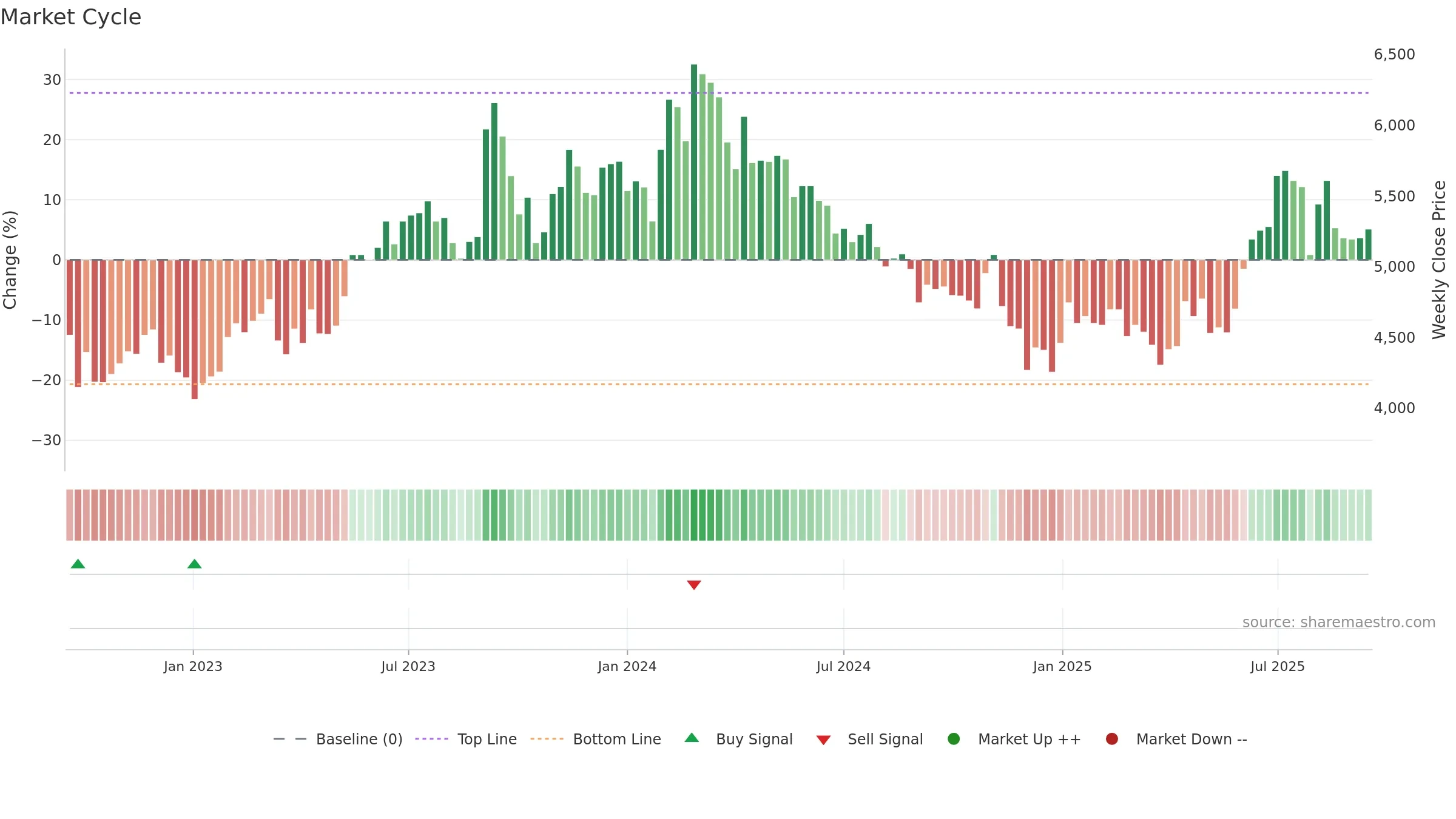Click the 6,000 price axis label
Image resolution: width=1456 pixels, height=819 pixels.
click(1394, 126)
